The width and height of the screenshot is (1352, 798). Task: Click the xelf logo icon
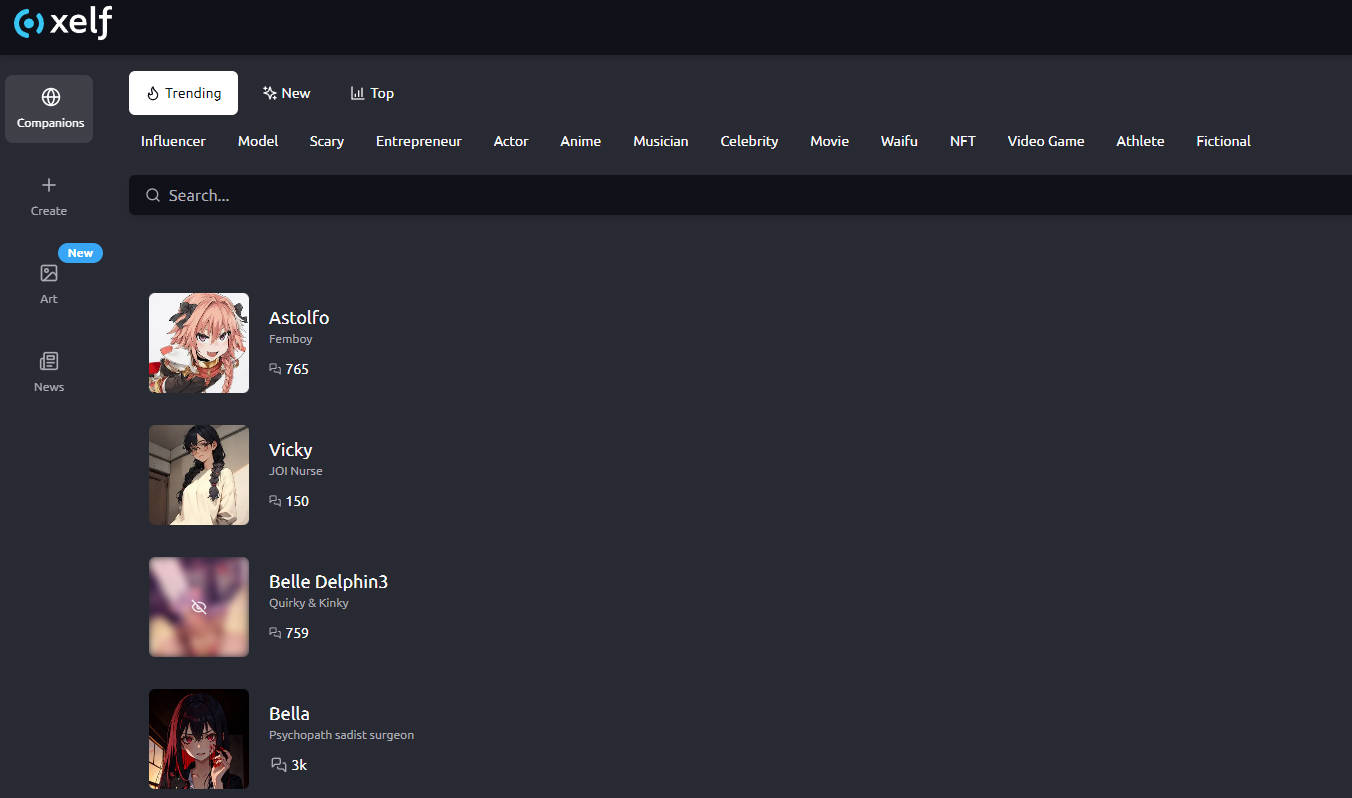point(29,23)
